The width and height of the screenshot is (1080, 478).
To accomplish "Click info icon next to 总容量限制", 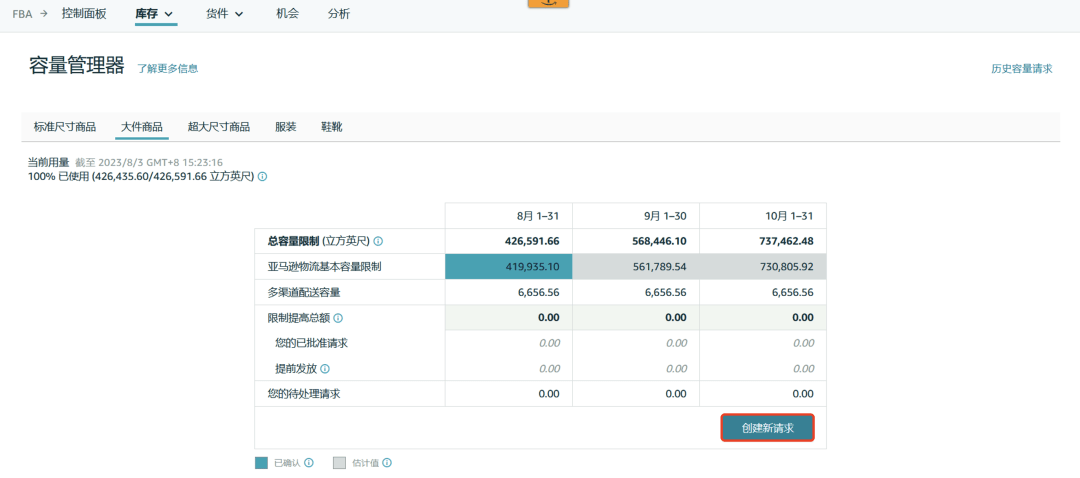I will coord(378,241).
